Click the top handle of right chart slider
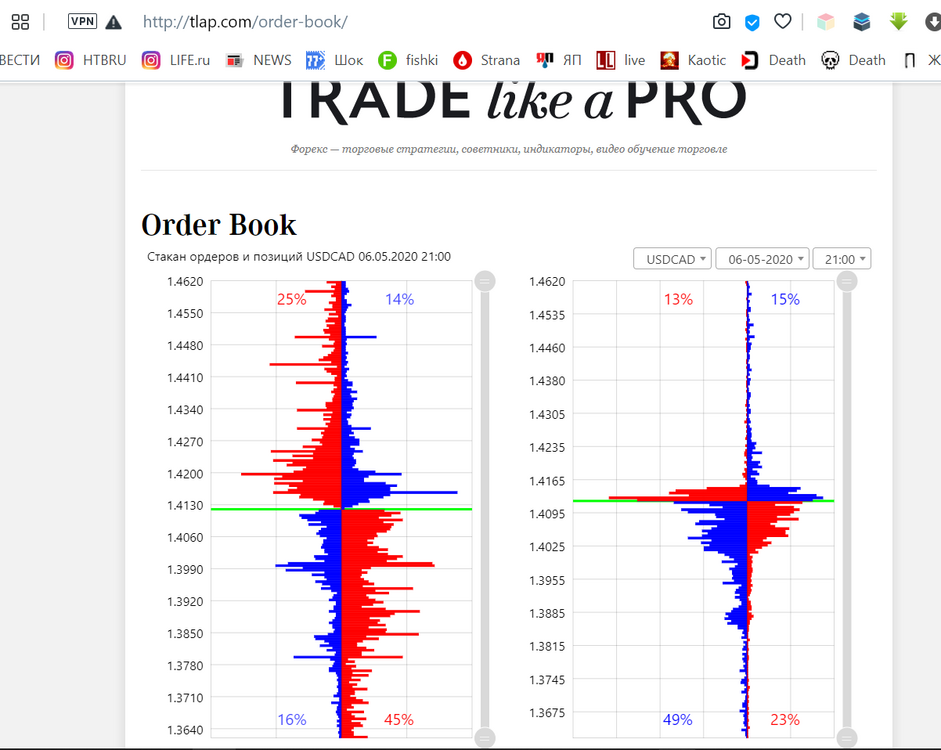 (x=847, y=281)
